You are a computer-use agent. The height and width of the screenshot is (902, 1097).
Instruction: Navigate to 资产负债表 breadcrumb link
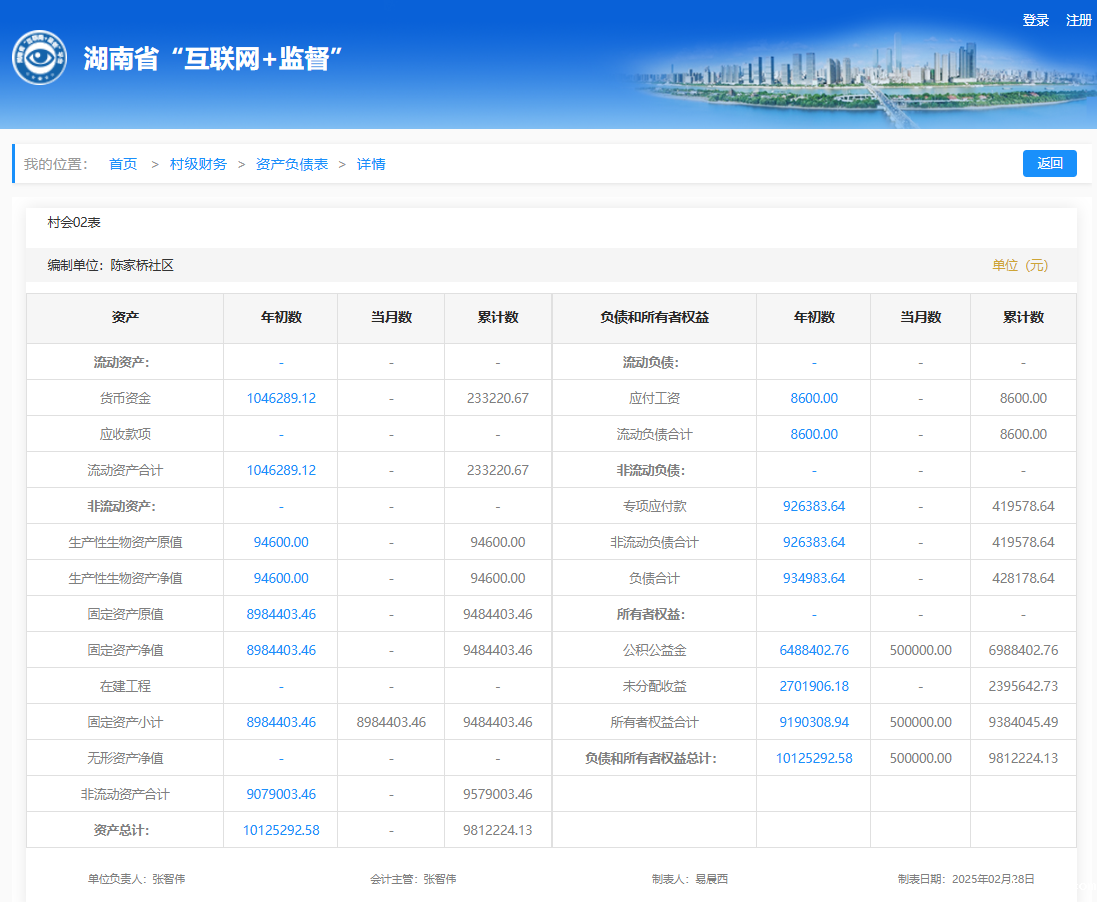point(292,164)
